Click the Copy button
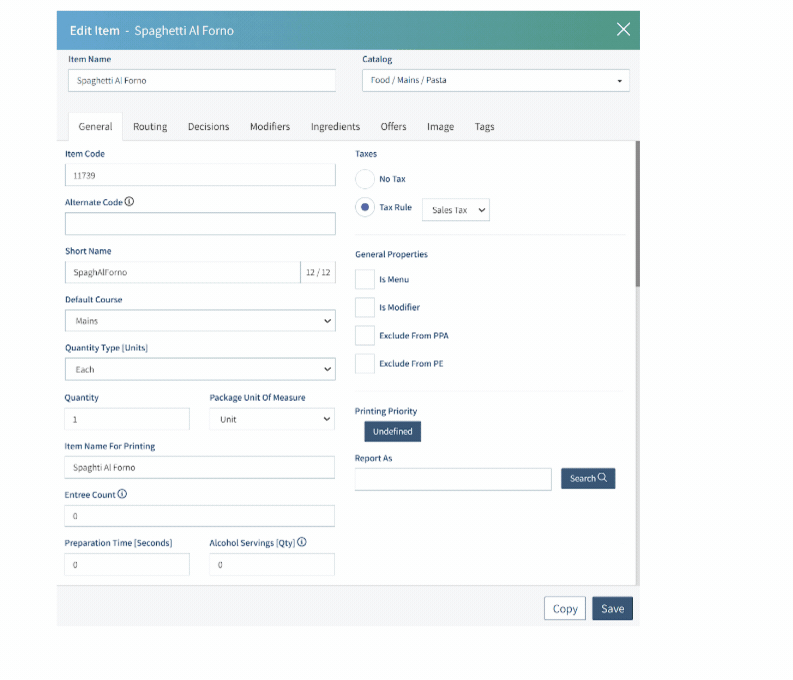 pos(565,608)
